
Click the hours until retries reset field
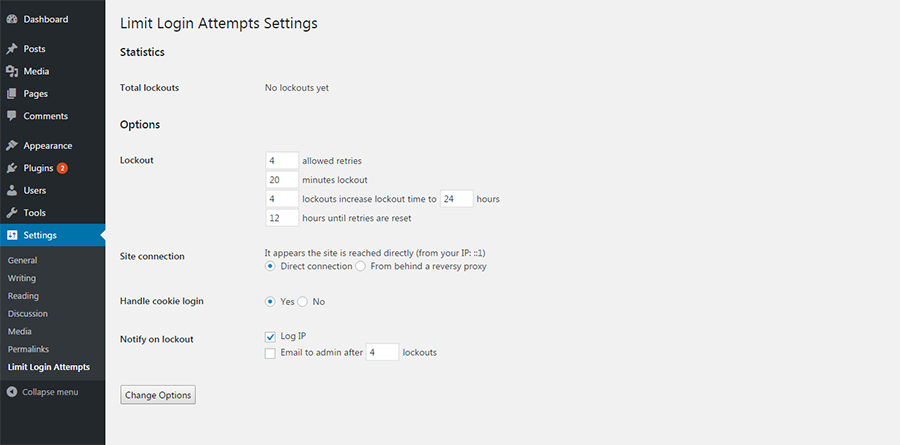[x=282, y=218]
